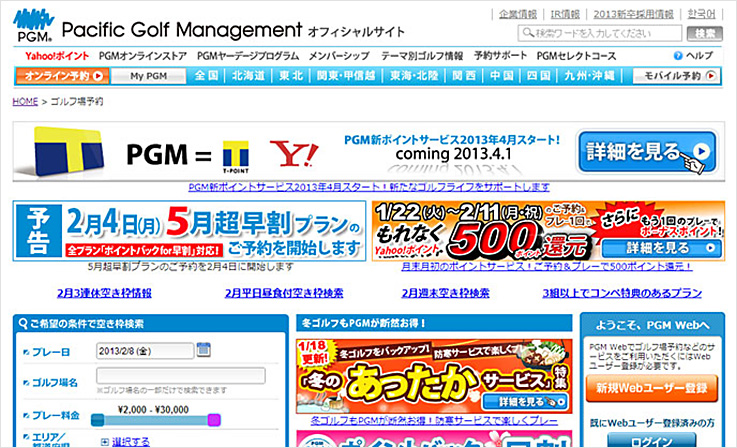The width and height of the screenshot is (737, 448).
Task: Open PGMオンラインストア menu item
Action: 143,56
